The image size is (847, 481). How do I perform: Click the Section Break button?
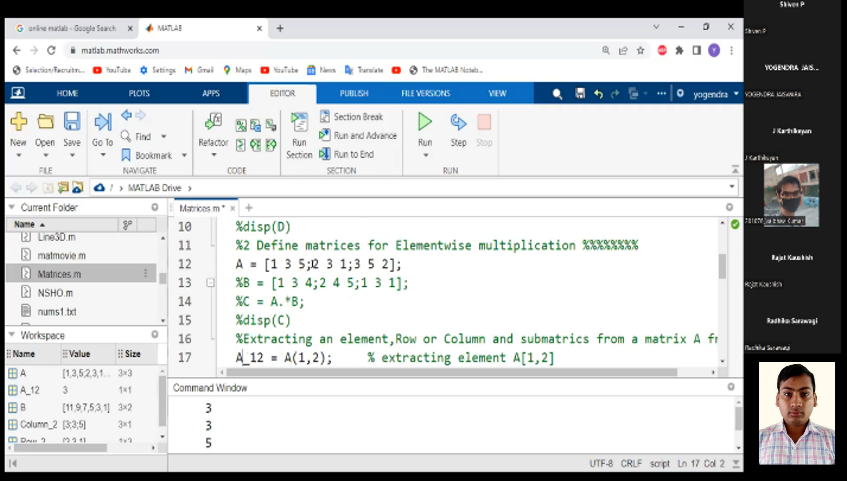click(351, 117)
